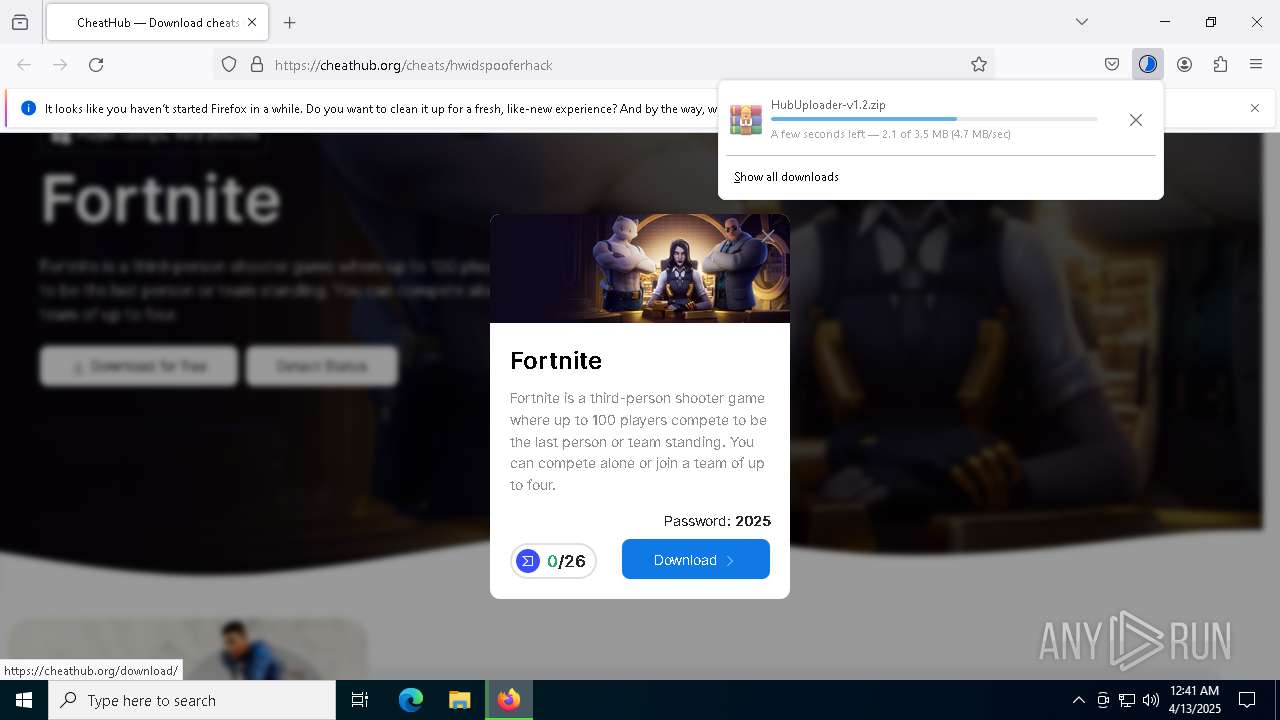Click the Fortnite popup banner image

point(640,268)
